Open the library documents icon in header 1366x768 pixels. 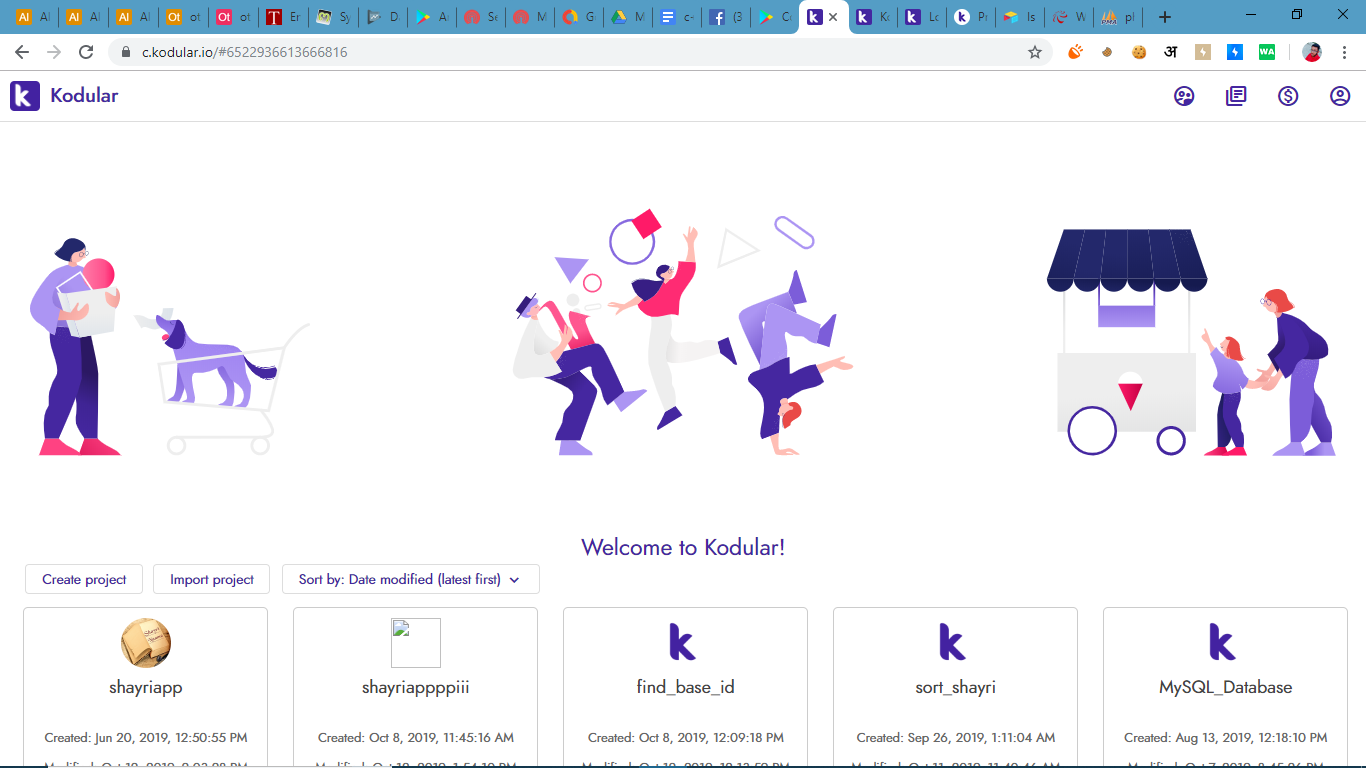click(1236, 96)
